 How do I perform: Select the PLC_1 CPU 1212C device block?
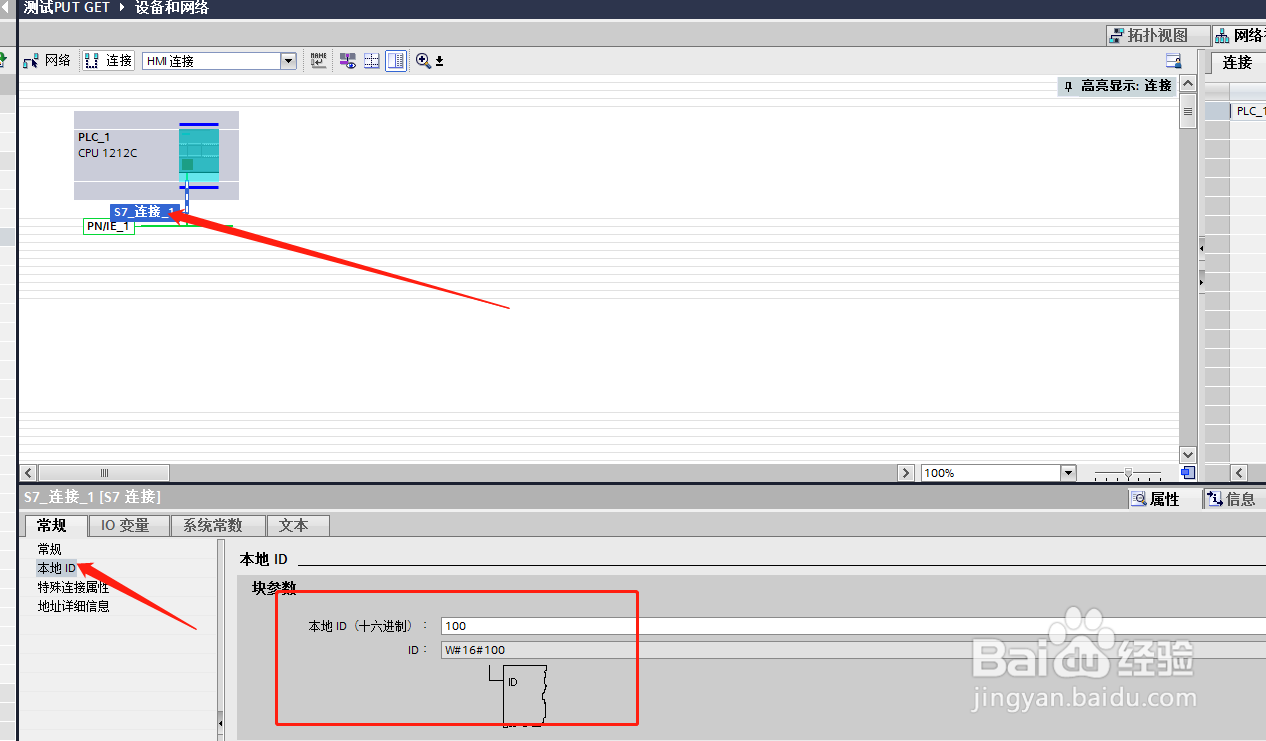coord(156,155)
